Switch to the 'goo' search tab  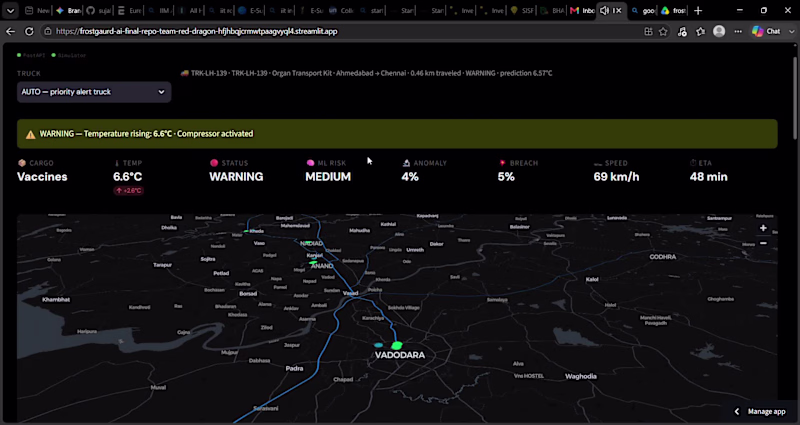click(643, 11)
